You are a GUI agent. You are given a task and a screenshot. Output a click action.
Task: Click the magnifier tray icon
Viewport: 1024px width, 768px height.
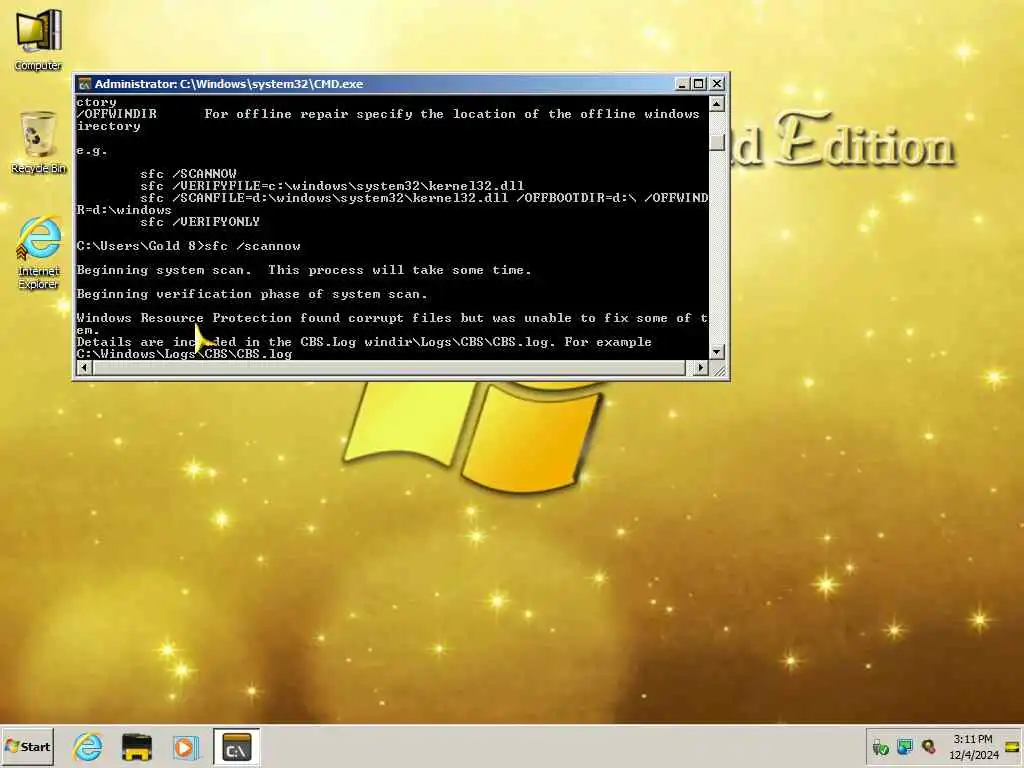click(x=929, y=746)
